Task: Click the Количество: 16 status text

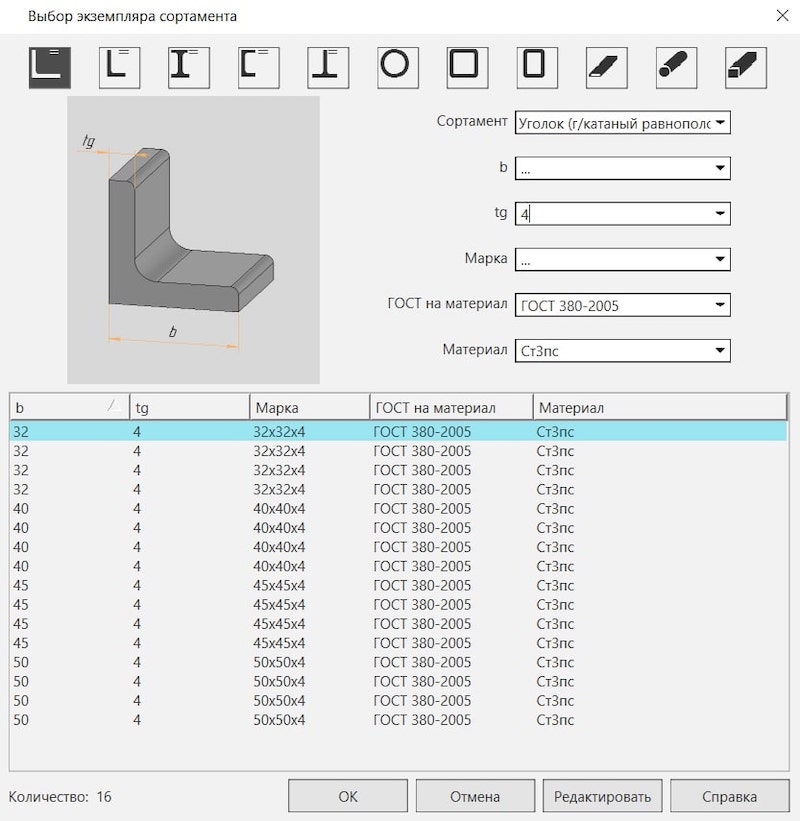Action: click(60, 797)
